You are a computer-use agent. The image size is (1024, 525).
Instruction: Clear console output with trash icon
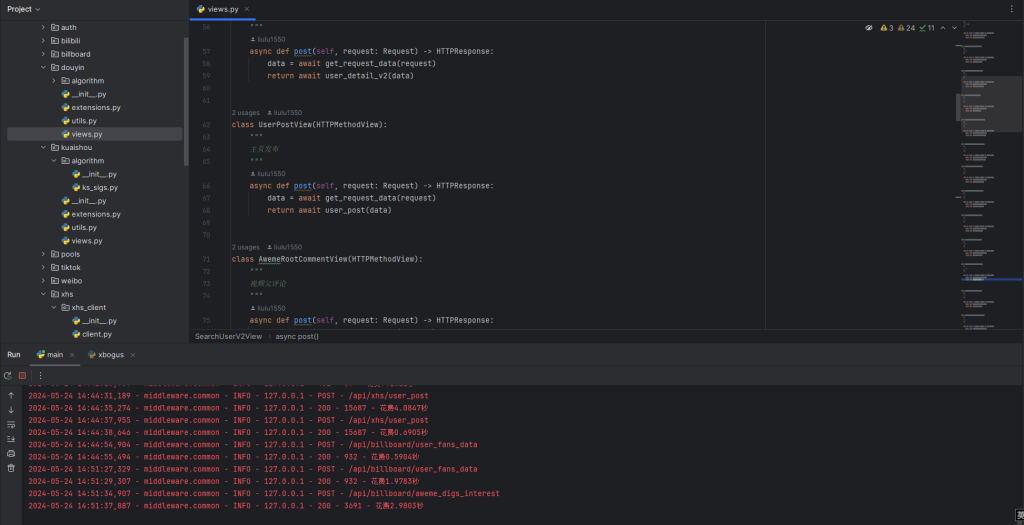[x=11, y=467]
